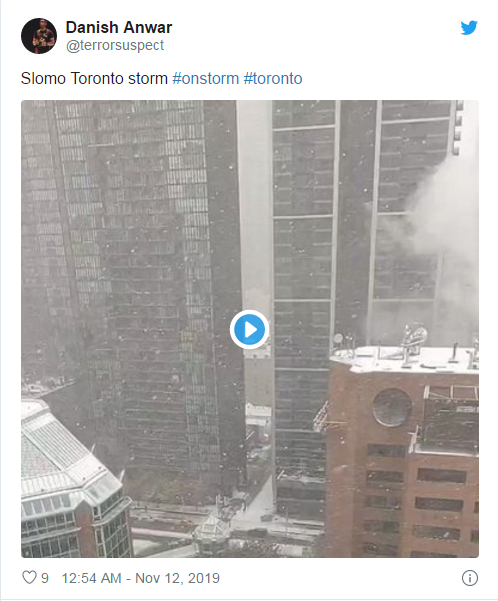Viewport: 498px width, 601px height.
Task: Click the round window on brick building
Action: point(392,407)
